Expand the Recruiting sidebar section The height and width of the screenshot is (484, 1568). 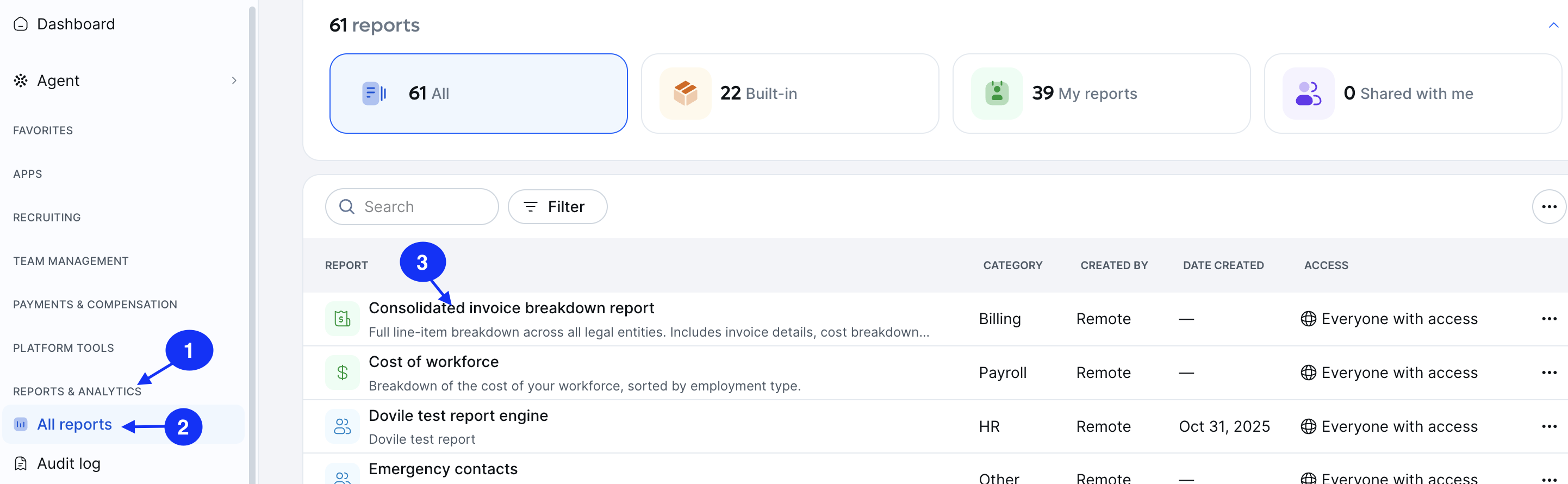click(x=47, y=218)
